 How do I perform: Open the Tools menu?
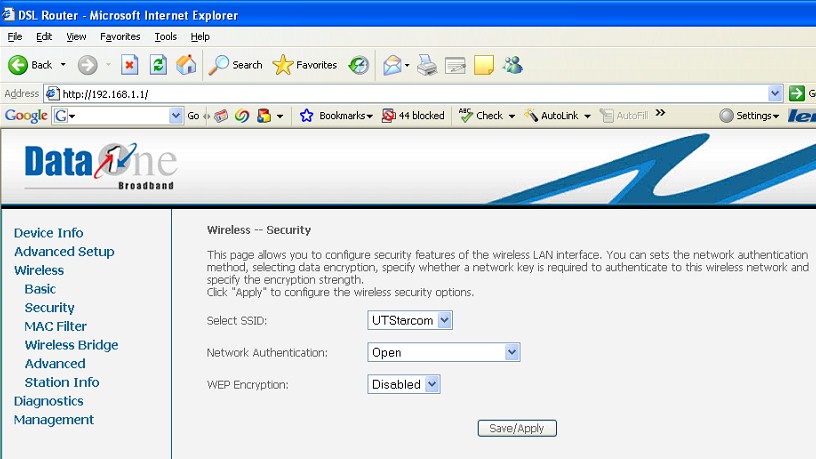pyautogui.click(x=165, y=36)
